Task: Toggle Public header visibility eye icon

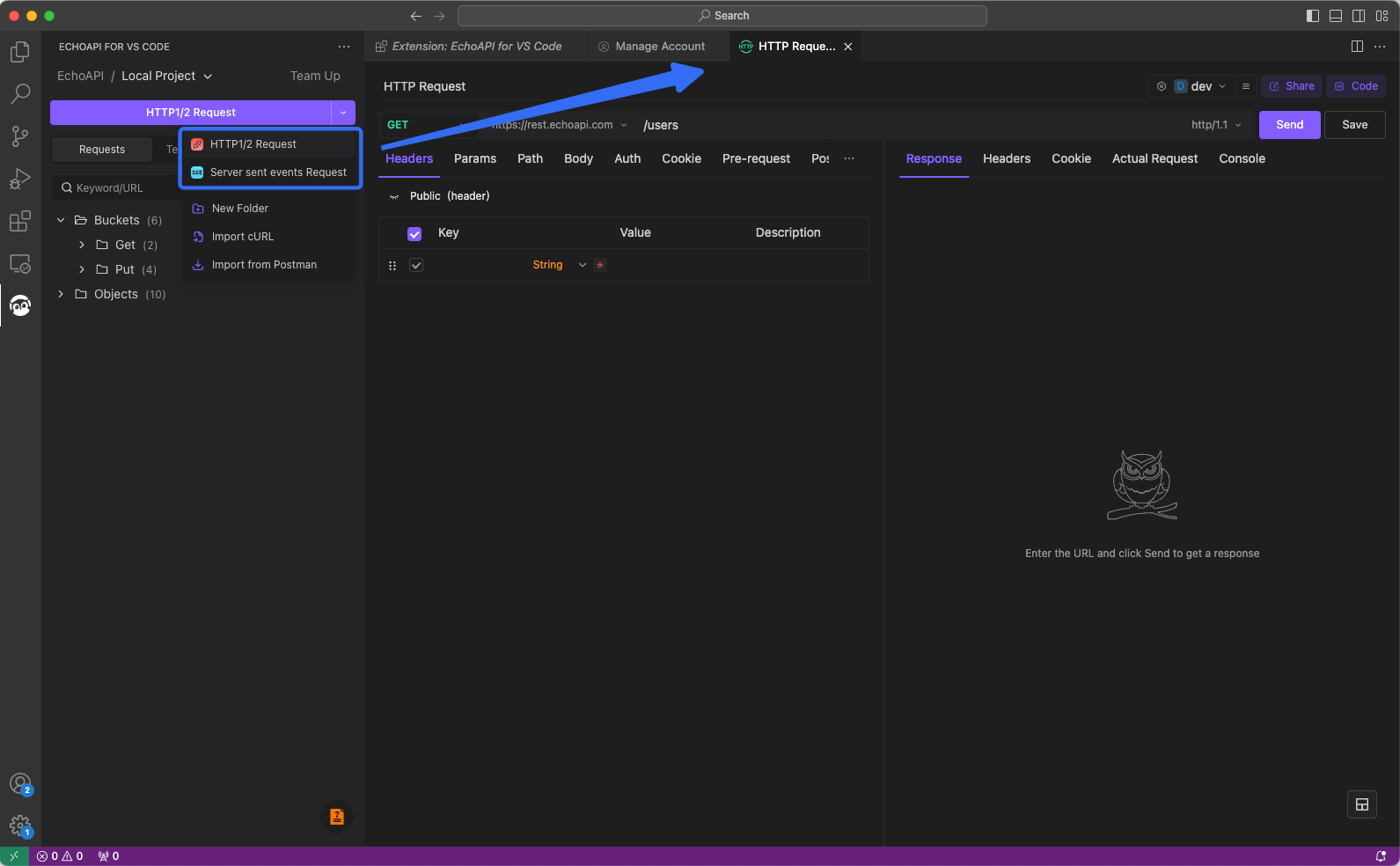Action: tap(394, 196)
